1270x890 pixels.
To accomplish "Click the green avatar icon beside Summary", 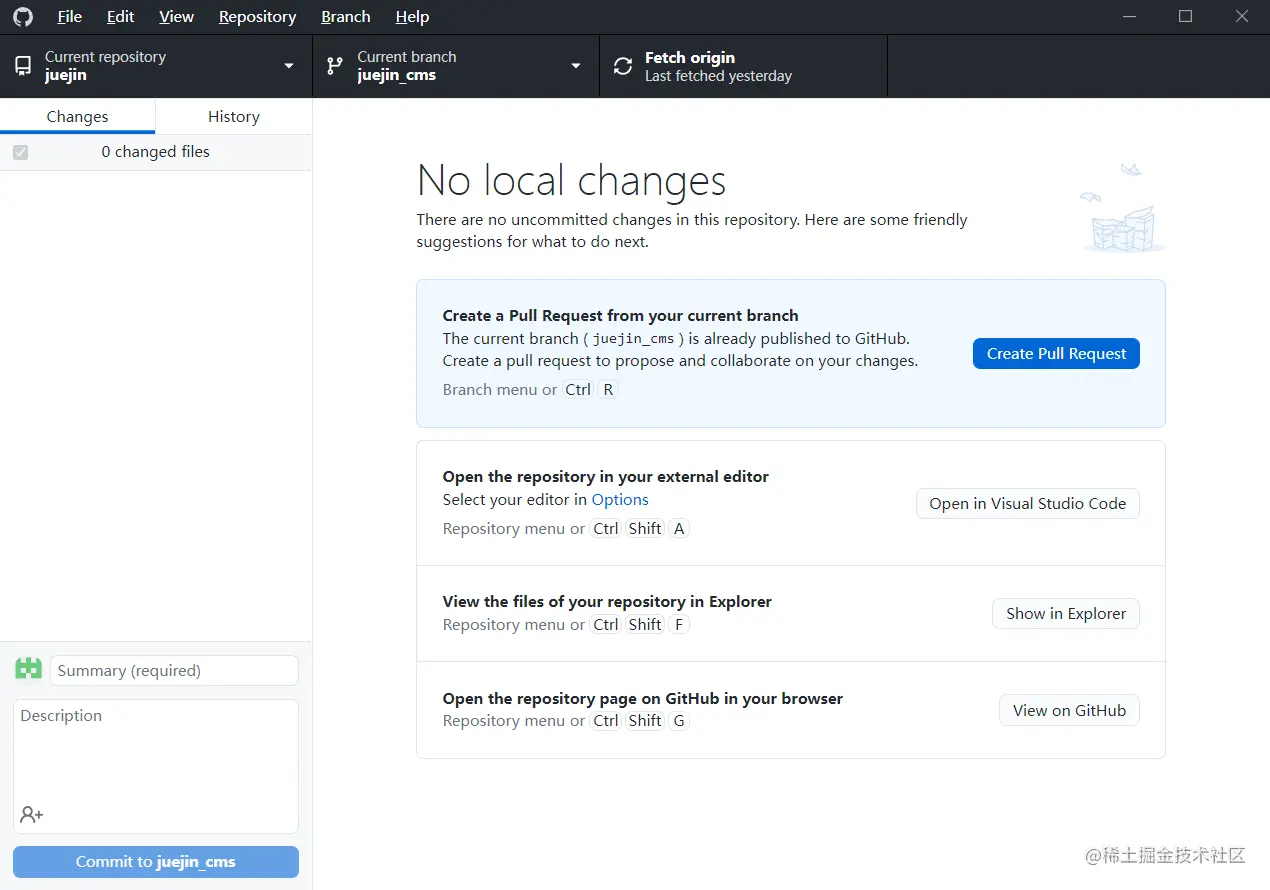I will pos(28,669).
